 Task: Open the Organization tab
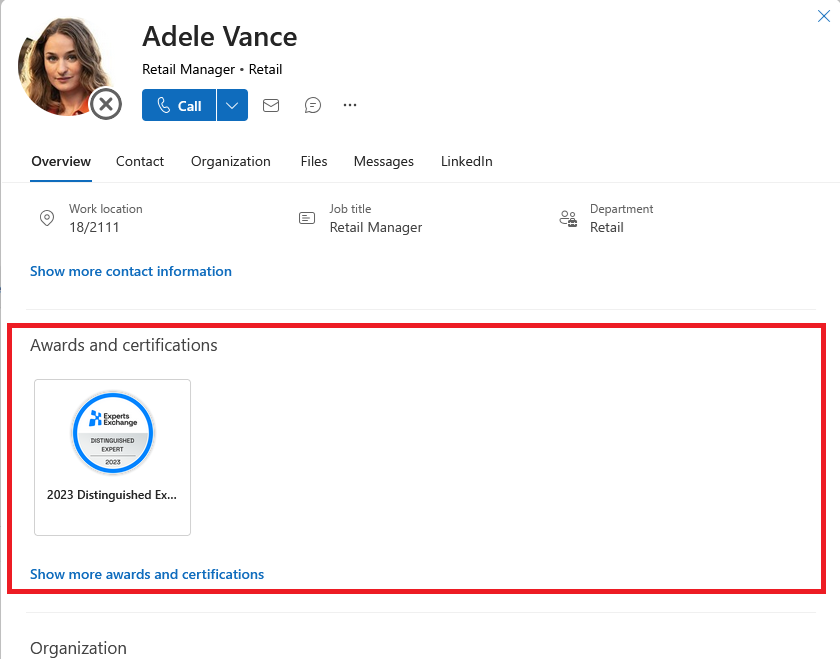231,161
